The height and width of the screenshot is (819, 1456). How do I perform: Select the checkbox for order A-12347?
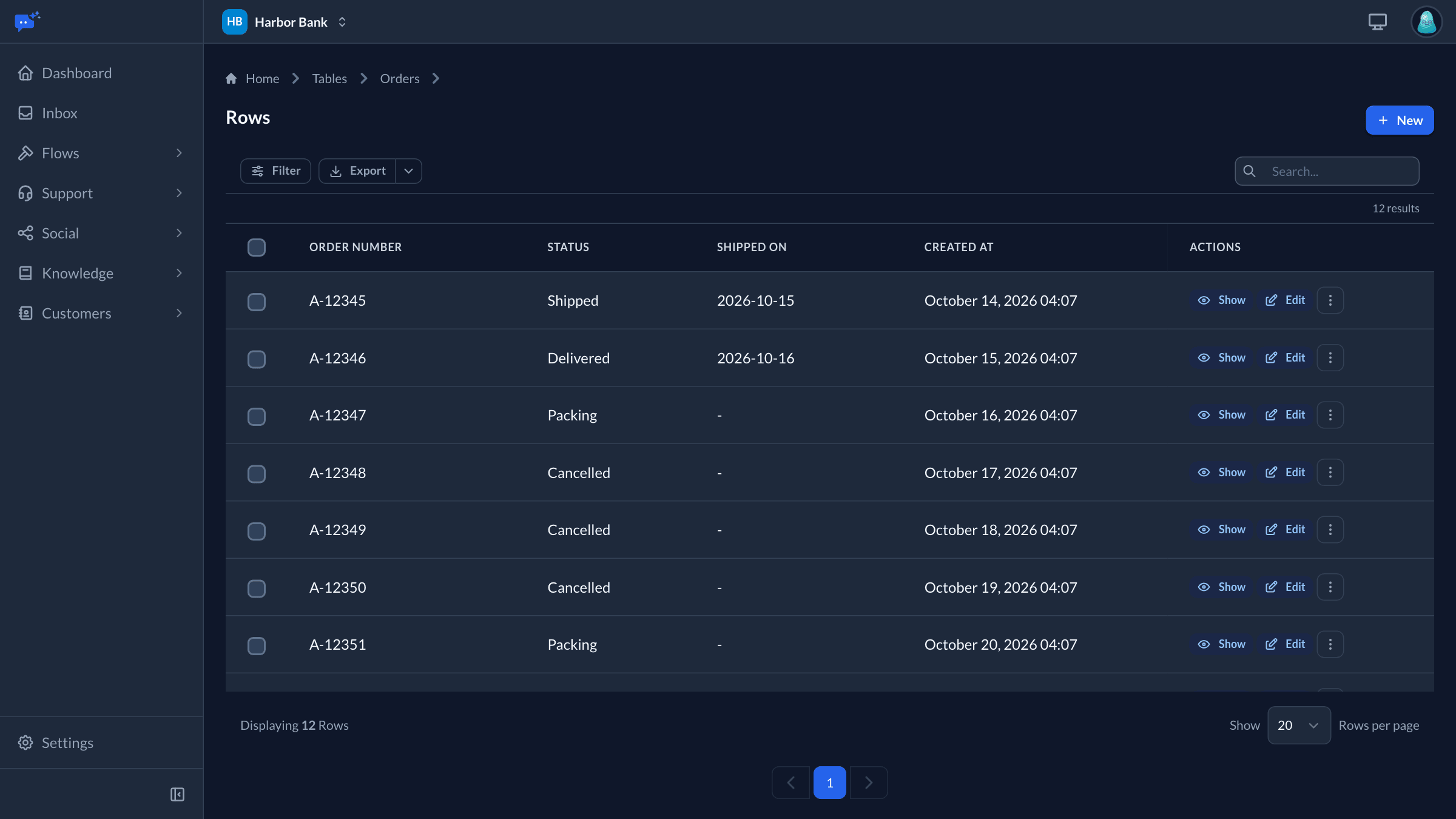[x=257, y=417]
